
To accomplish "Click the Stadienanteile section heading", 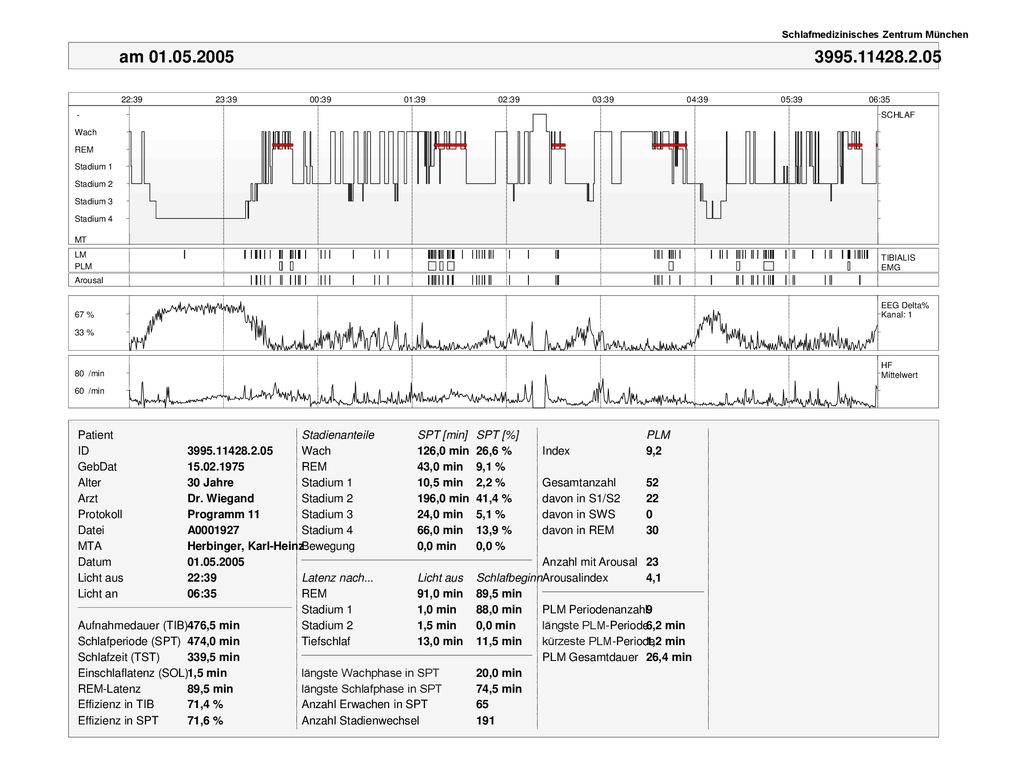I will coord(338,435).
